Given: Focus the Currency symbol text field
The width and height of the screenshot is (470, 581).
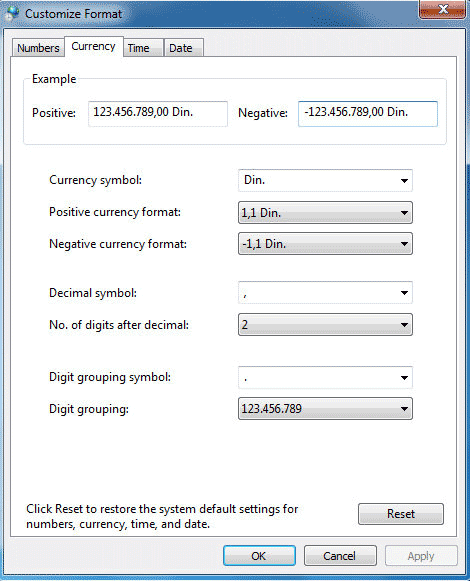Looking at the screenshot, I should [318, 180].
